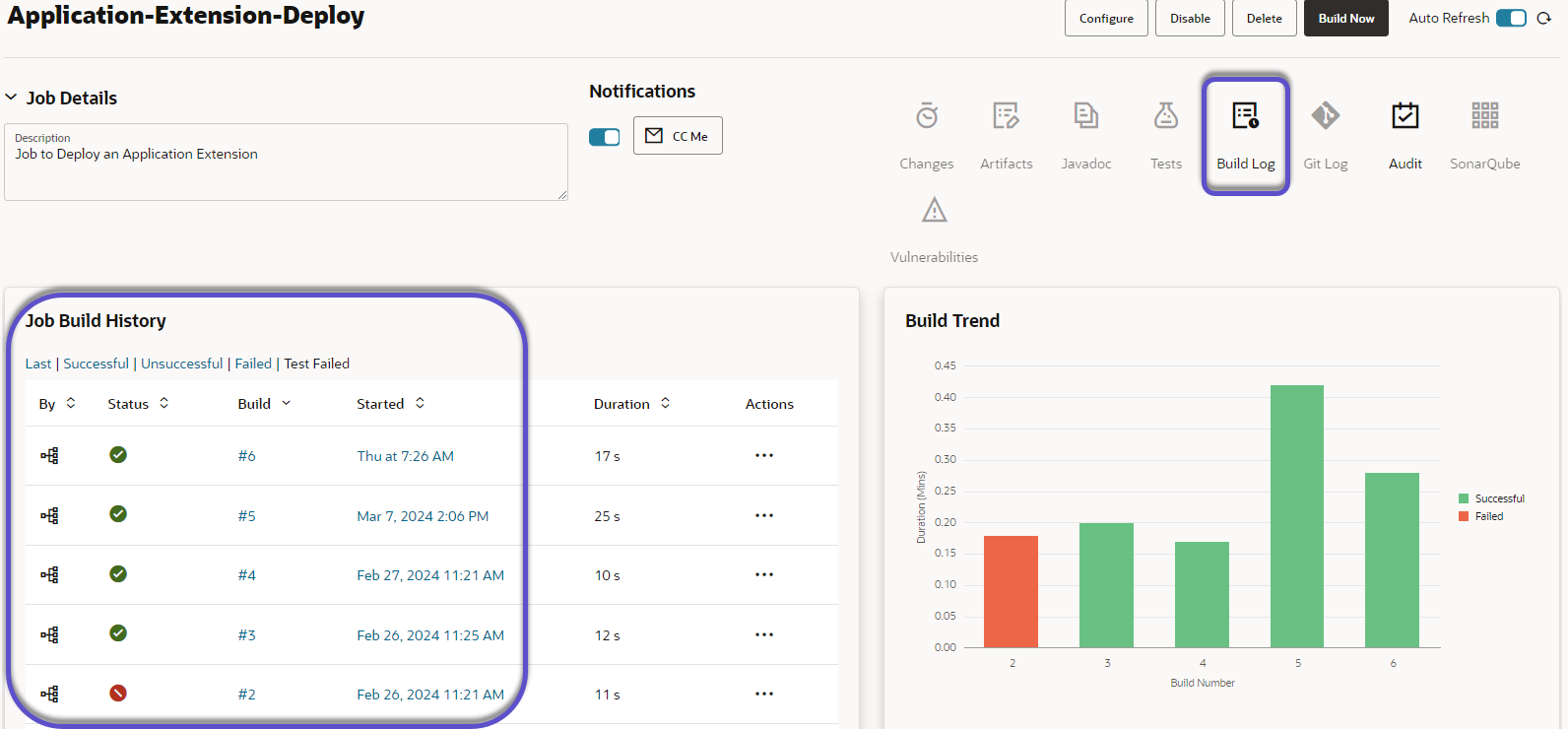Open actions menu for build #6
This screenshot has height=729, width=1568.
(764, 456)
